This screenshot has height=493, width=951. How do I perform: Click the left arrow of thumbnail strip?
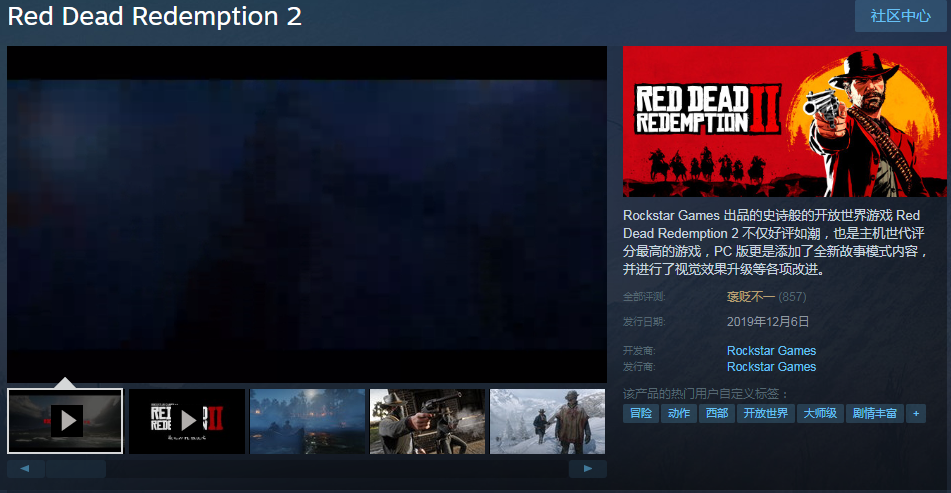(25, 468)
